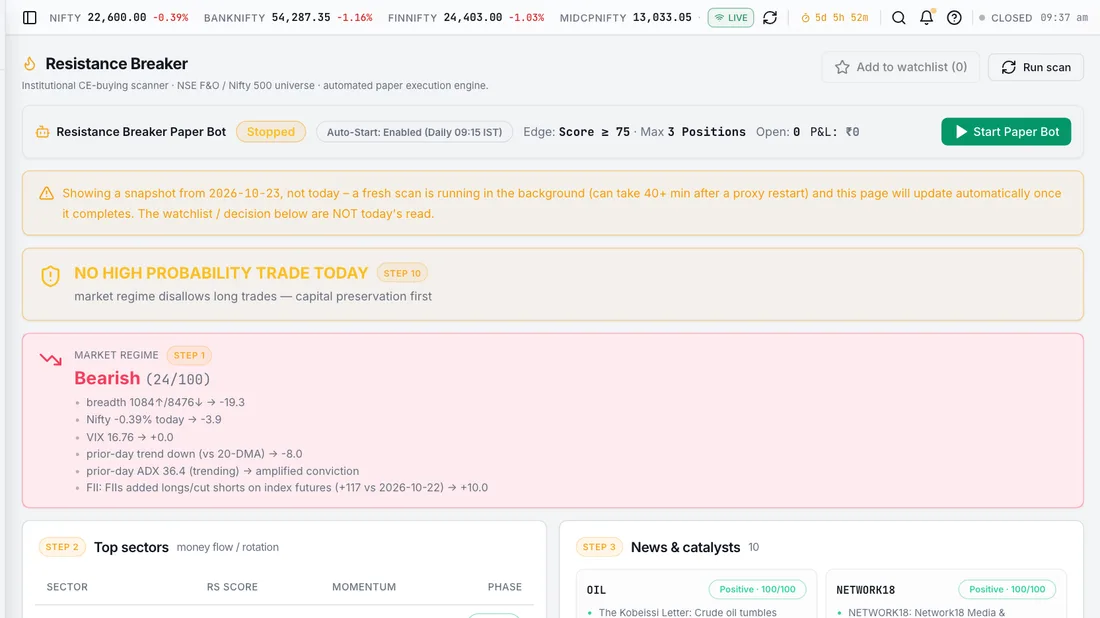Click the paper bot robot icon
This screenshot has height=618, width=1100.
point(43,132)
